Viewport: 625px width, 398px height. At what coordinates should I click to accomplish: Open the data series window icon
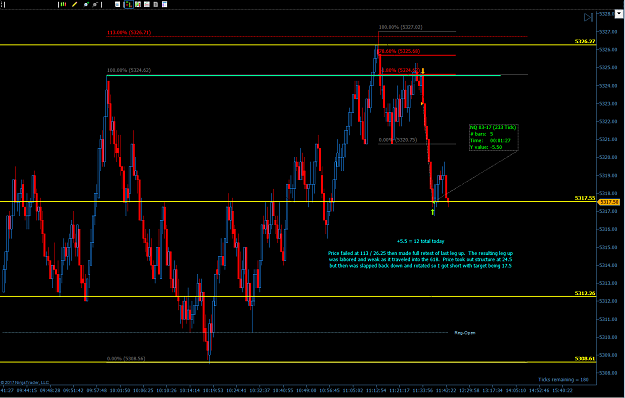click(x=118, y=4)
